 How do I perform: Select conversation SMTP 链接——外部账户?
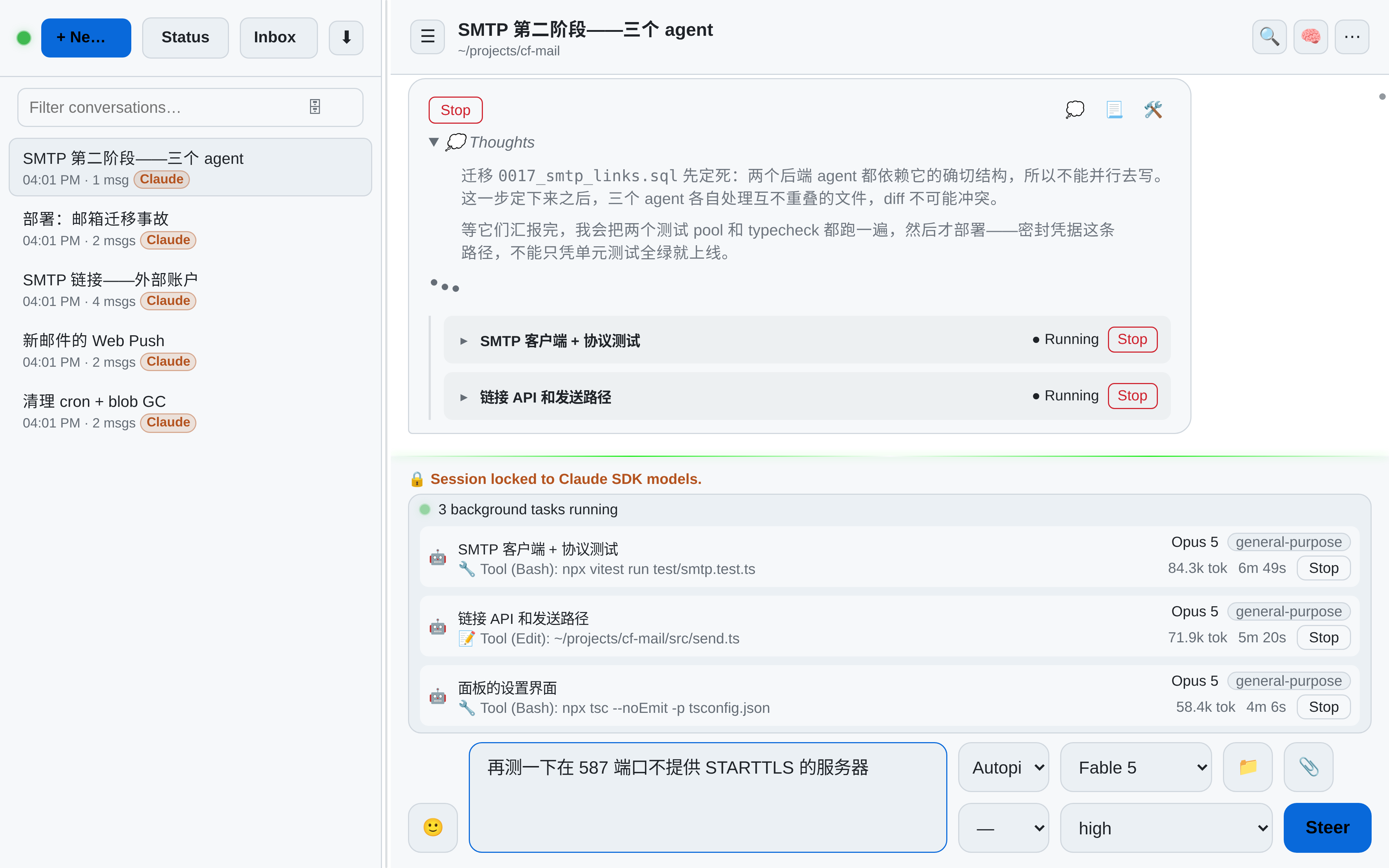click(191, 289)
